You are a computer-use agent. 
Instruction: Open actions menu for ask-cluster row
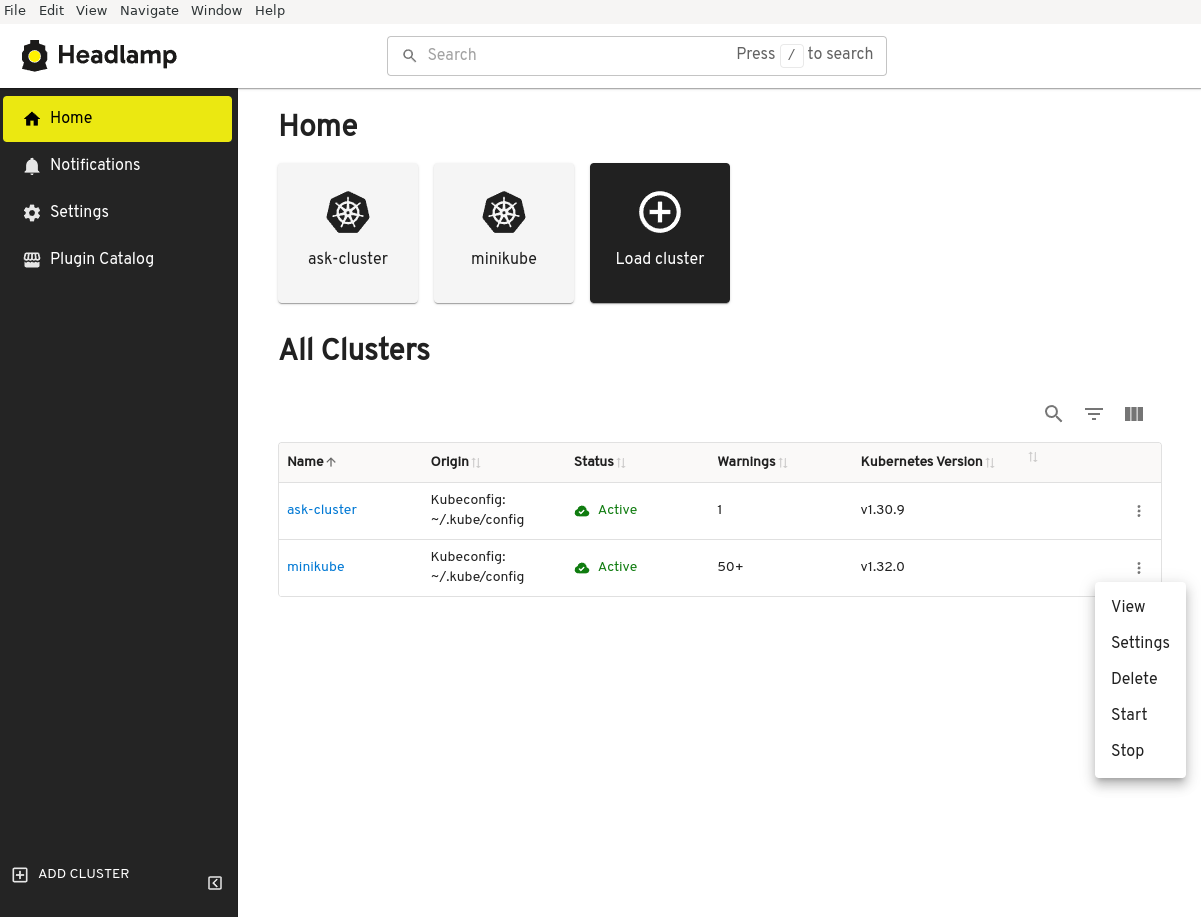tap(1139, 511)
